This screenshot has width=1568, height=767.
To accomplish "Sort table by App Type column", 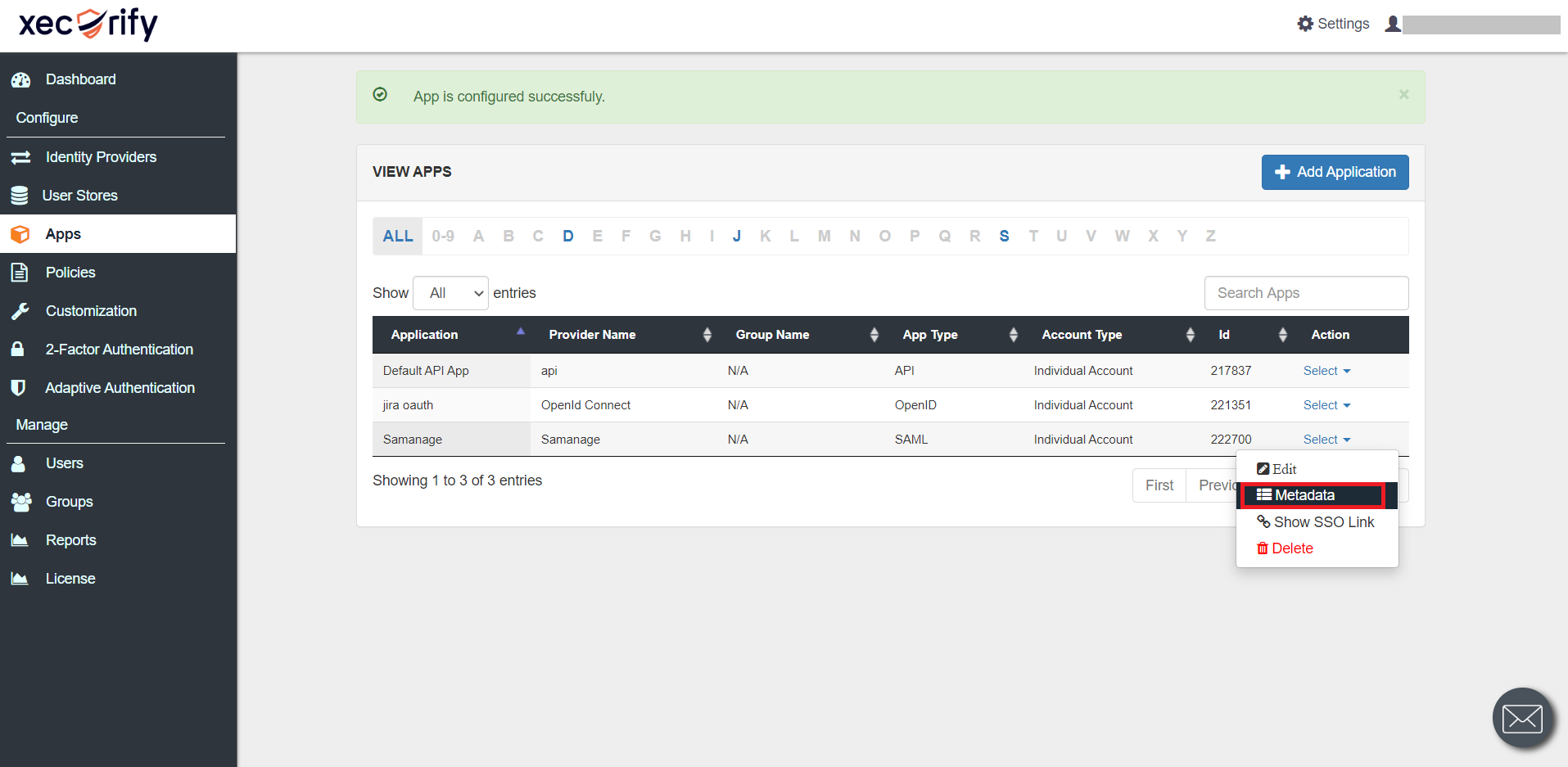I will tap(954, 335).
